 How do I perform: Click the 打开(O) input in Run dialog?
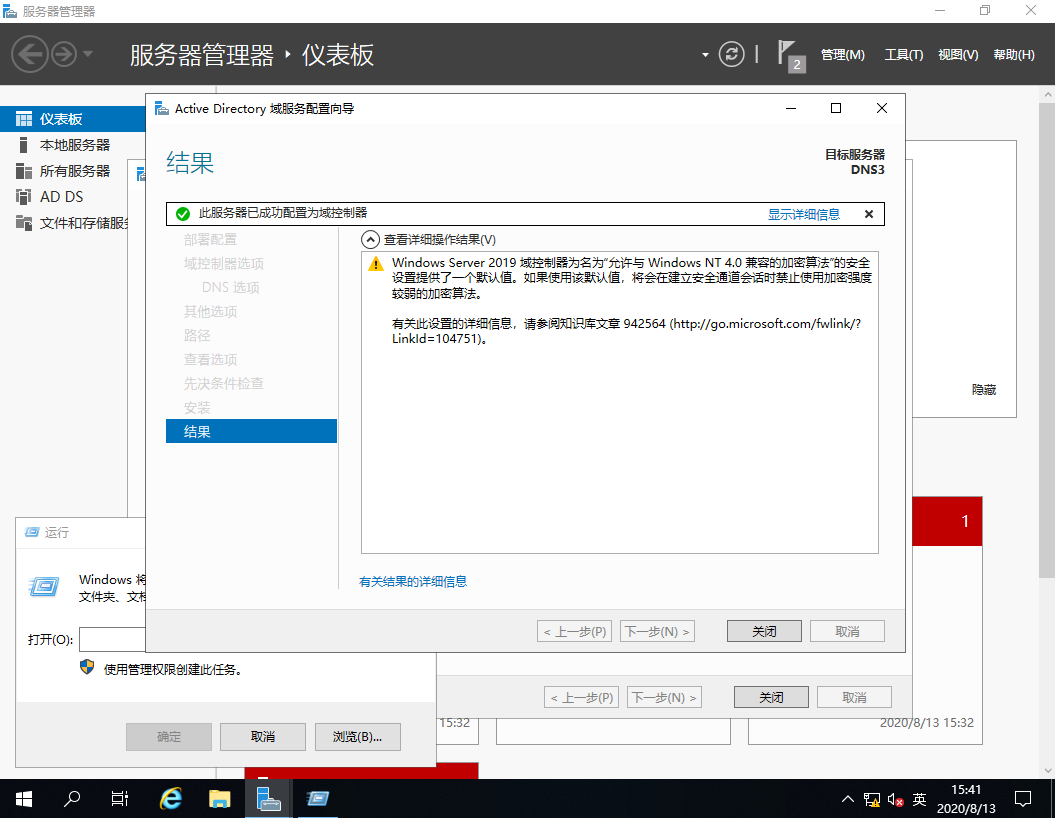(112, 639)
